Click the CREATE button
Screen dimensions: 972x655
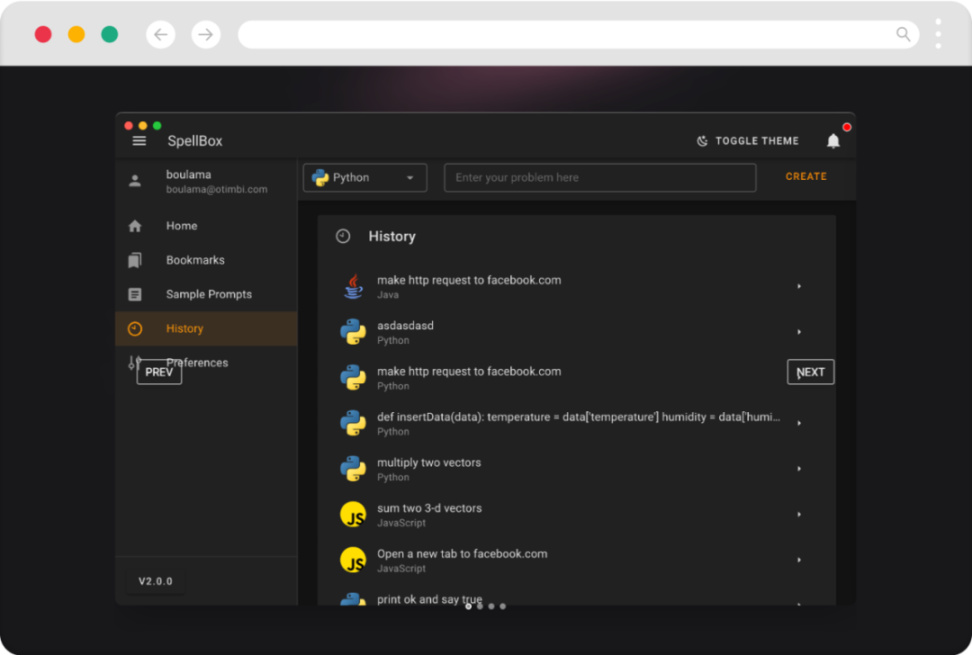(x=806, y=177)
